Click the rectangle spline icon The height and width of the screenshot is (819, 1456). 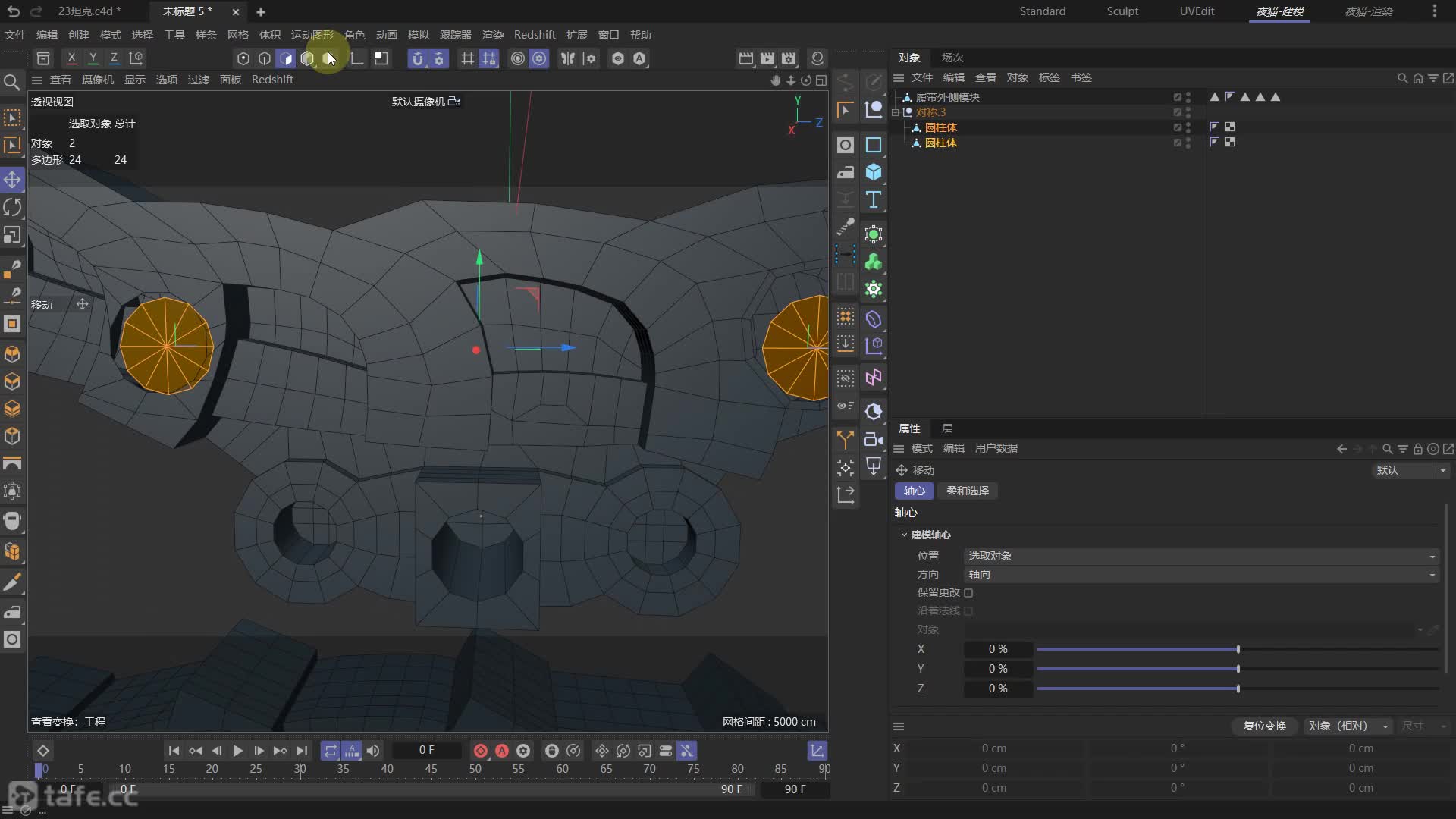(x=874, y=145)
